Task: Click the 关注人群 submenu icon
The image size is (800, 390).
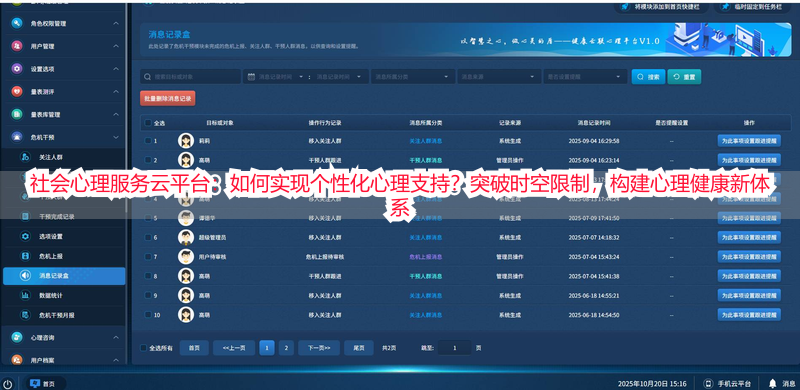Action: 25,157
